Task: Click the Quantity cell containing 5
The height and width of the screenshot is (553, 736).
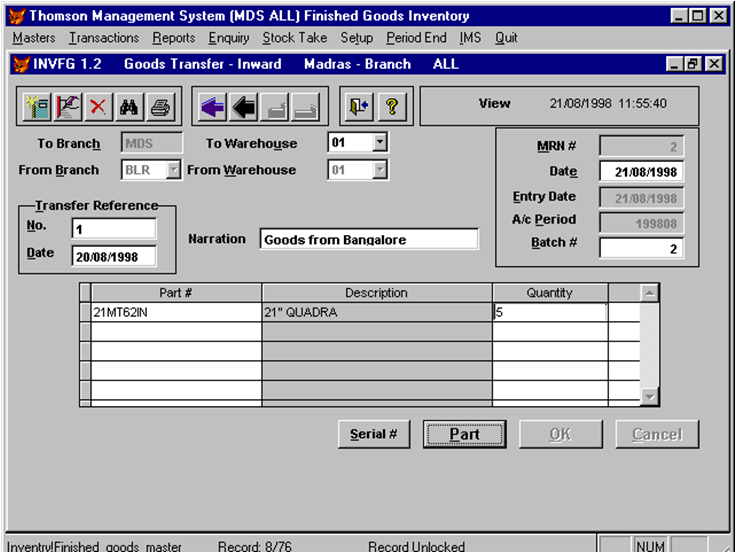Action: pyautogui.click(x=550, y=312)
